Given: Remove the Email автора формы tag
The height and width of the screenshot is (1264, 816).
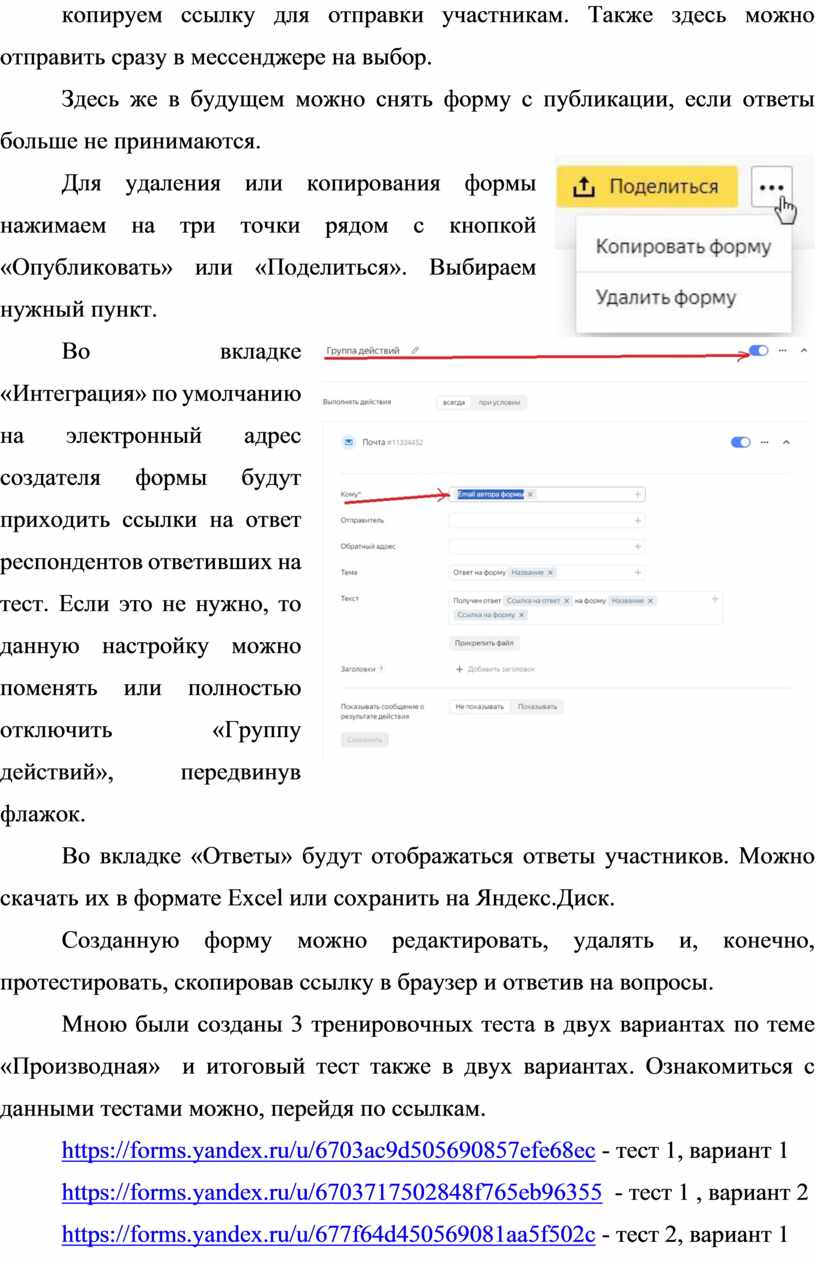Looking at the screenshot, I should (530, 494).
